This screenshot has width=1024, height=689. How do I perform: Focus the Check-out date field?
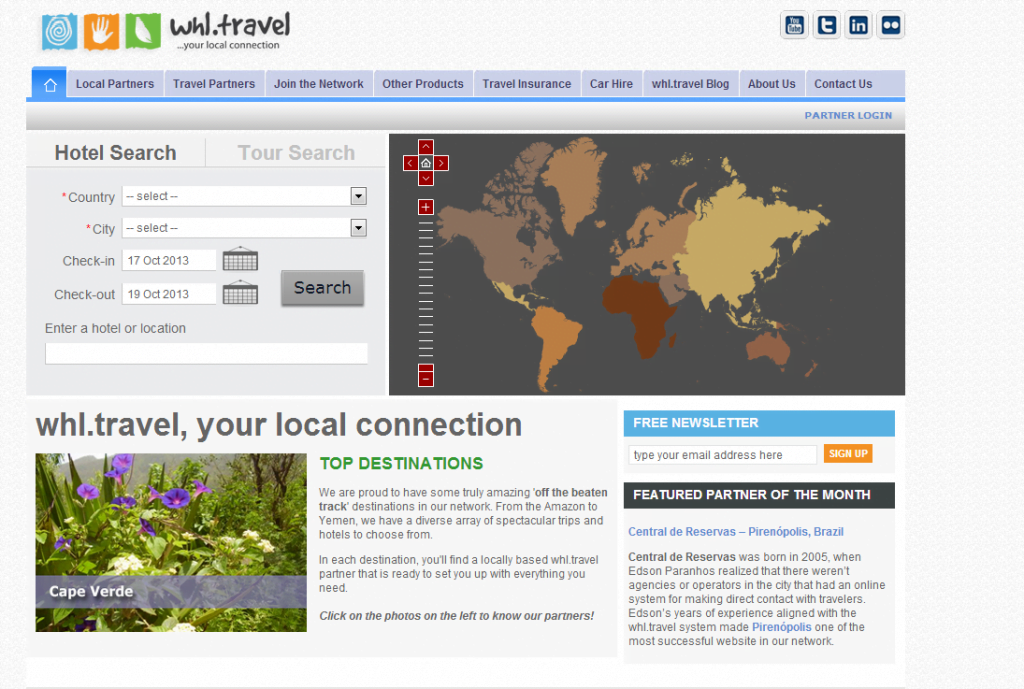coord(169,294)
